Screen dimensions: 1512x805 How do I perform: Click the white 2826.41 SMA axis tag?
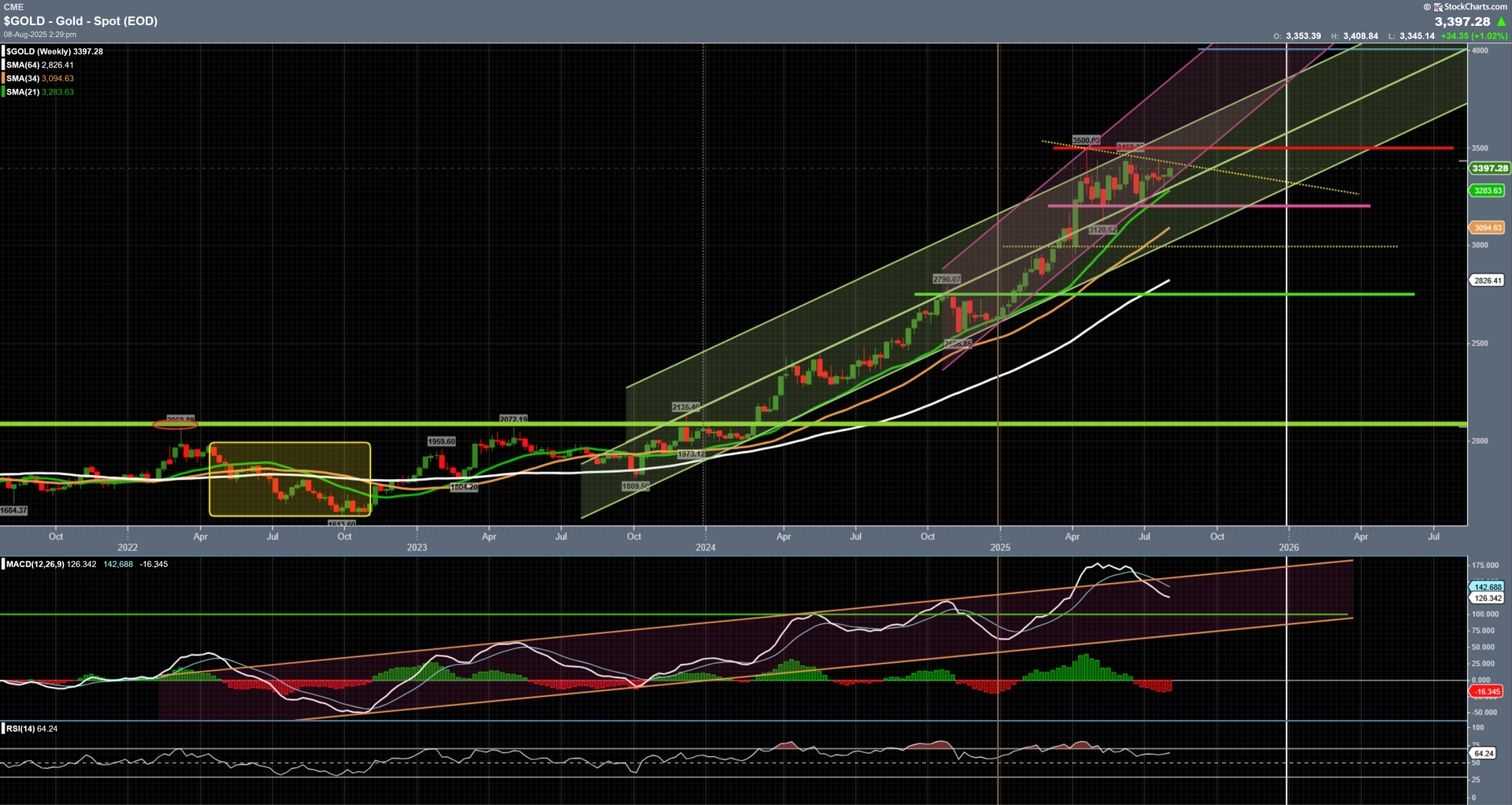tap(1488, 280)
